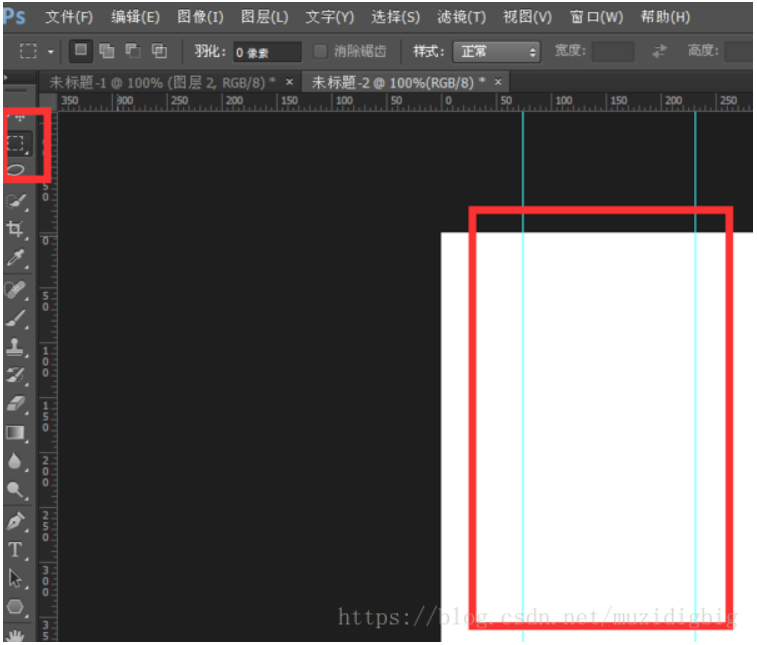The image size is (757, 645).
Task: Click the Add to Selection mode button
Action: (107, 51)
